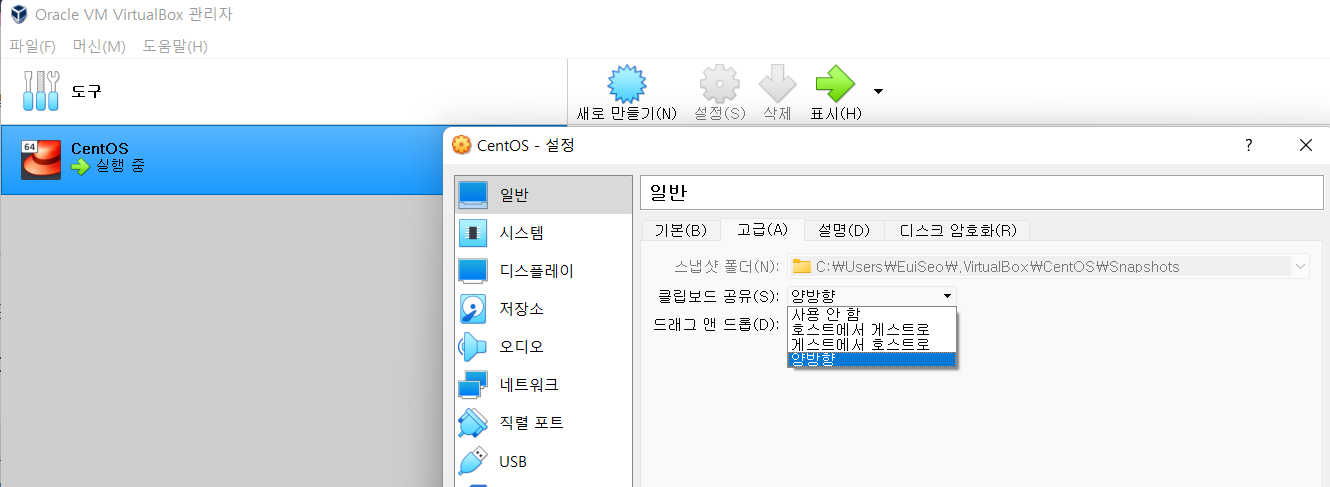This screenshot has width=1330, height=487.
Task: Open the 파일(F) menu
Action: pyautogui.click(x=33, y=46)
